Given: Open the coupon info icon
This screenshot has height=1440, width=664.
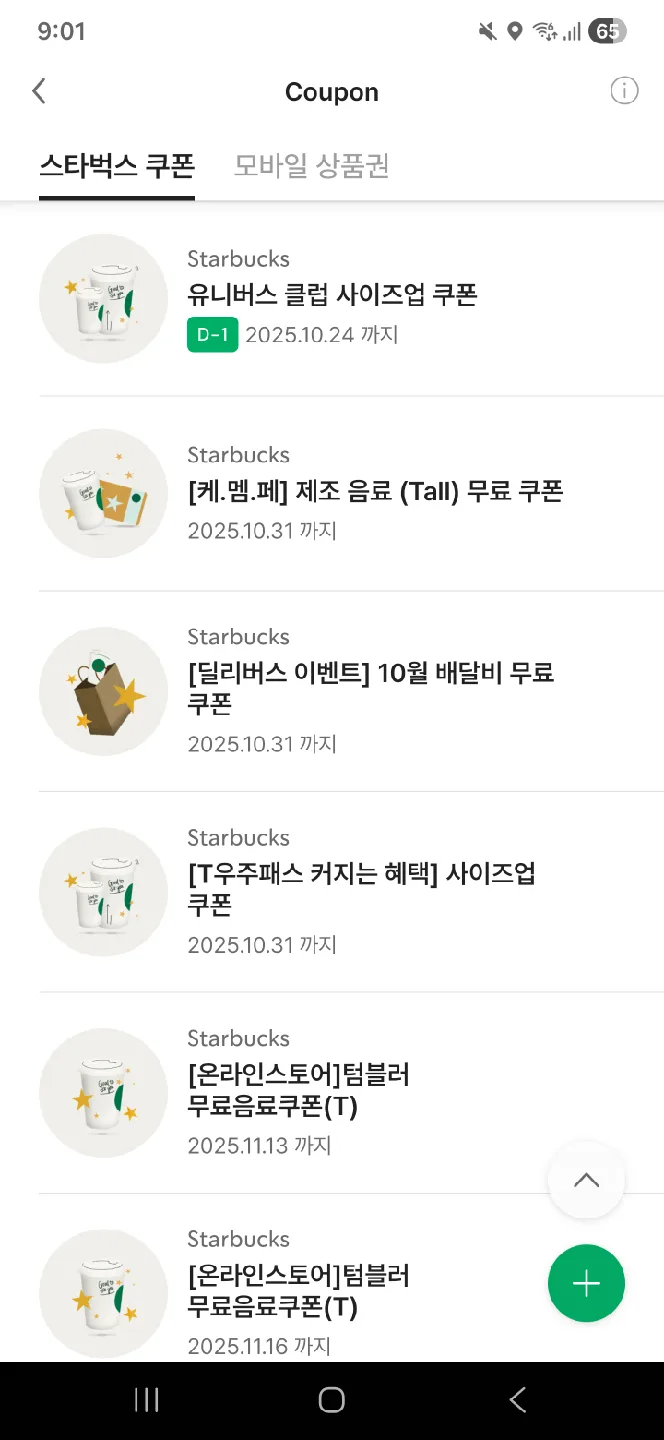Looking at the screenshot, I should pos(624,92).
